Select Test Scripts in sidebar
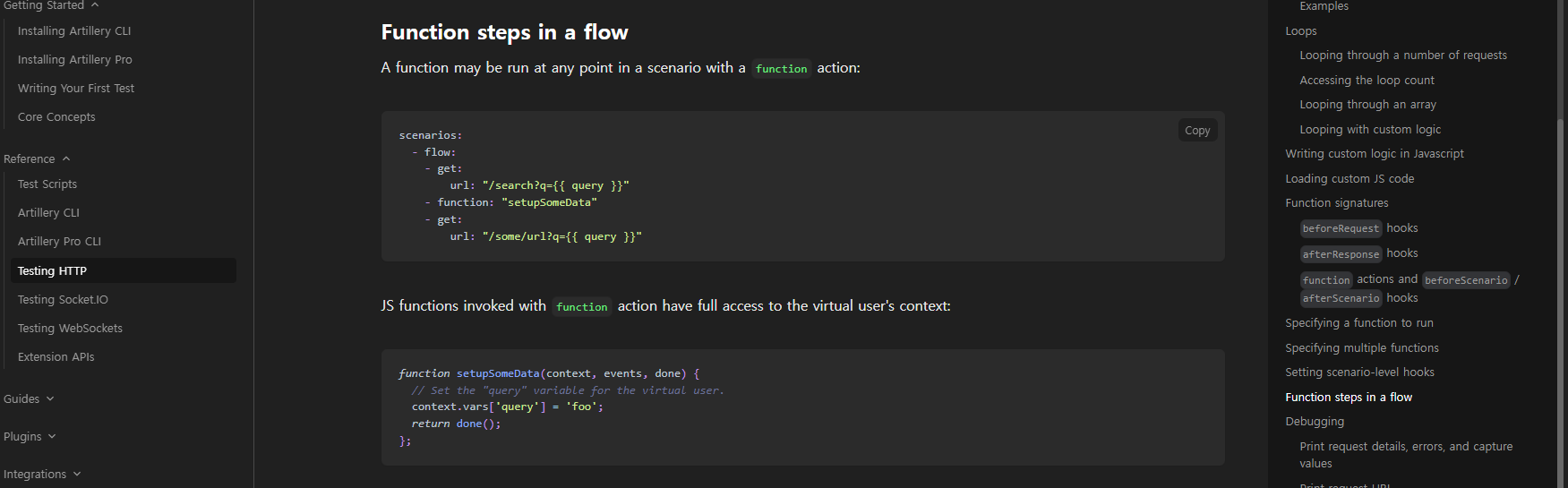1568x488 pixels. (x=47, y=184)
